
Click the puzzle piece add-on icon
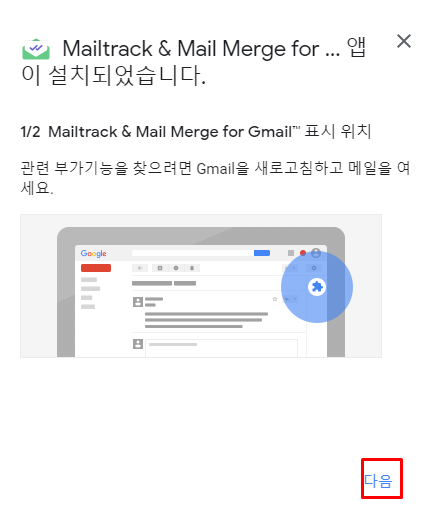coord(317,287)
